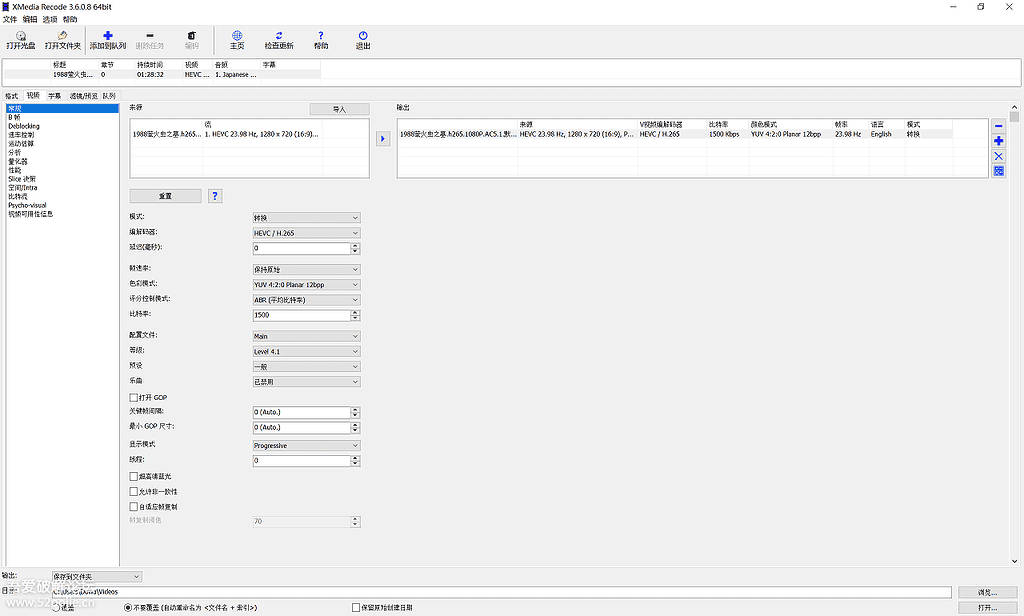Screen dimensions: 1024x616
Task: Open the 模式 dropdown showing 转换
Action: point(306,218)
